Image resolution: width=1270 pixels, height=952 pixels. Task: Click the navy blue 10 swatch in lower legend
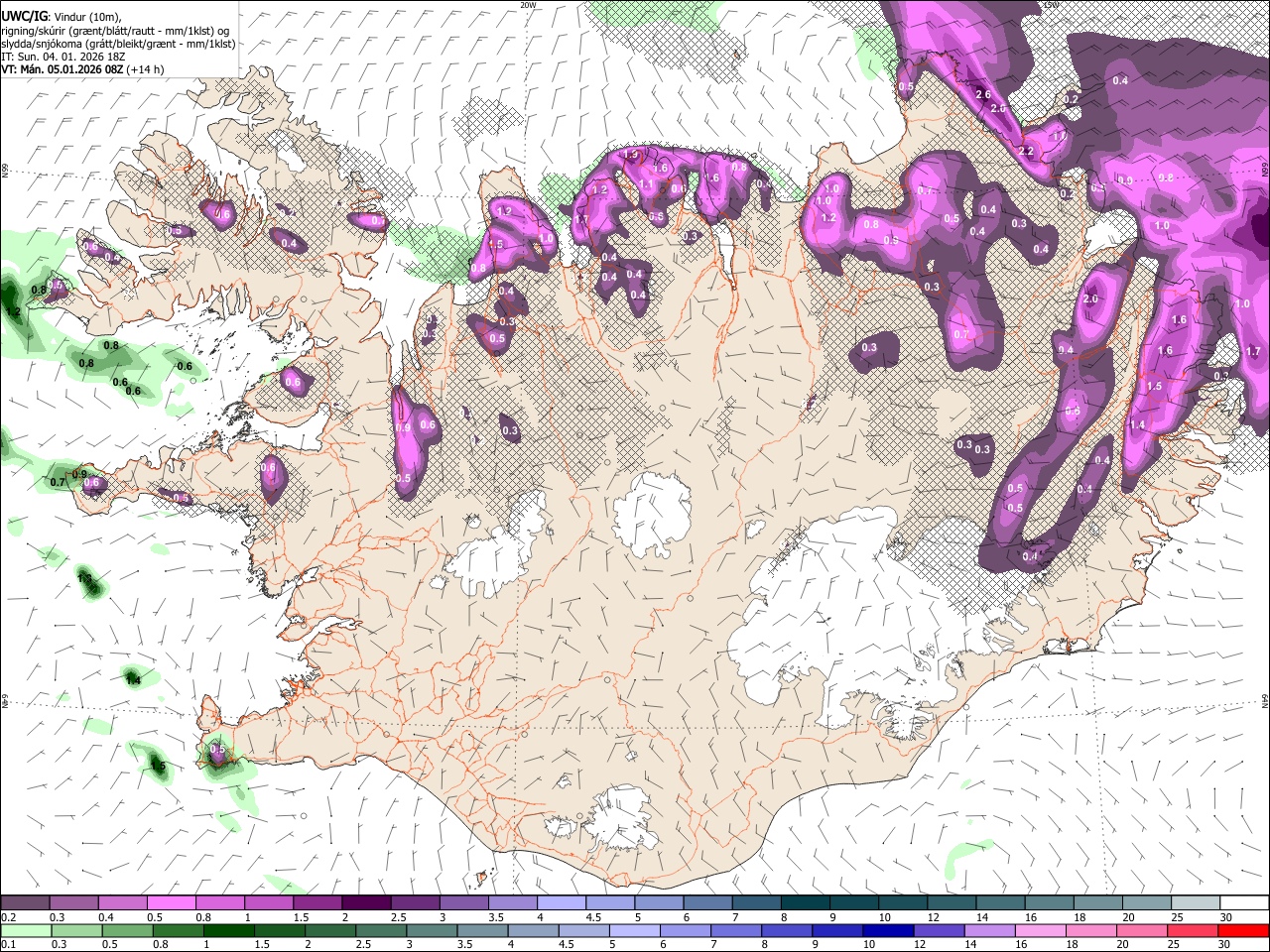click(x=888, y=930)
